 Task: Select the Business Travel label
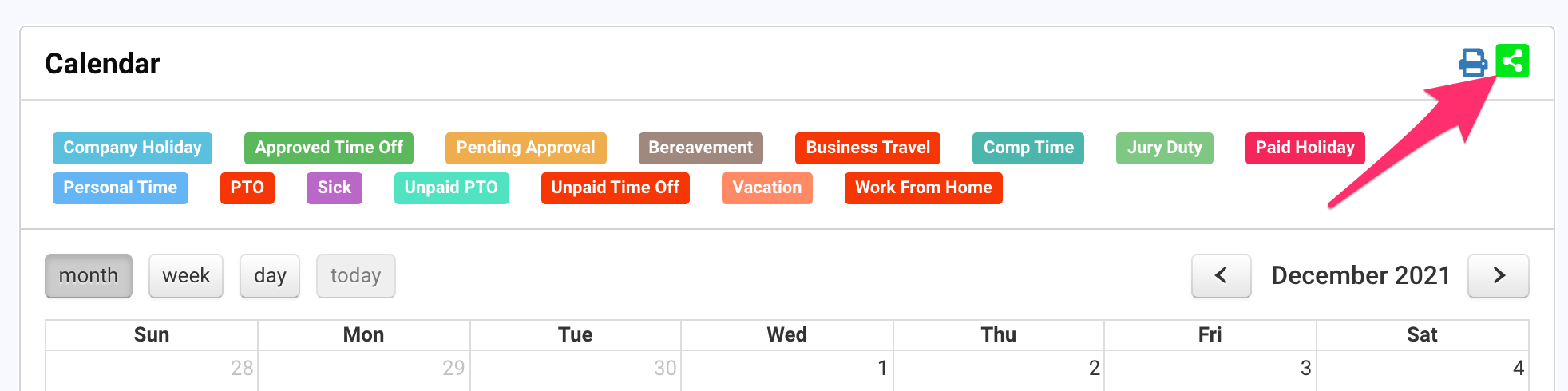(x=868, y=148)
